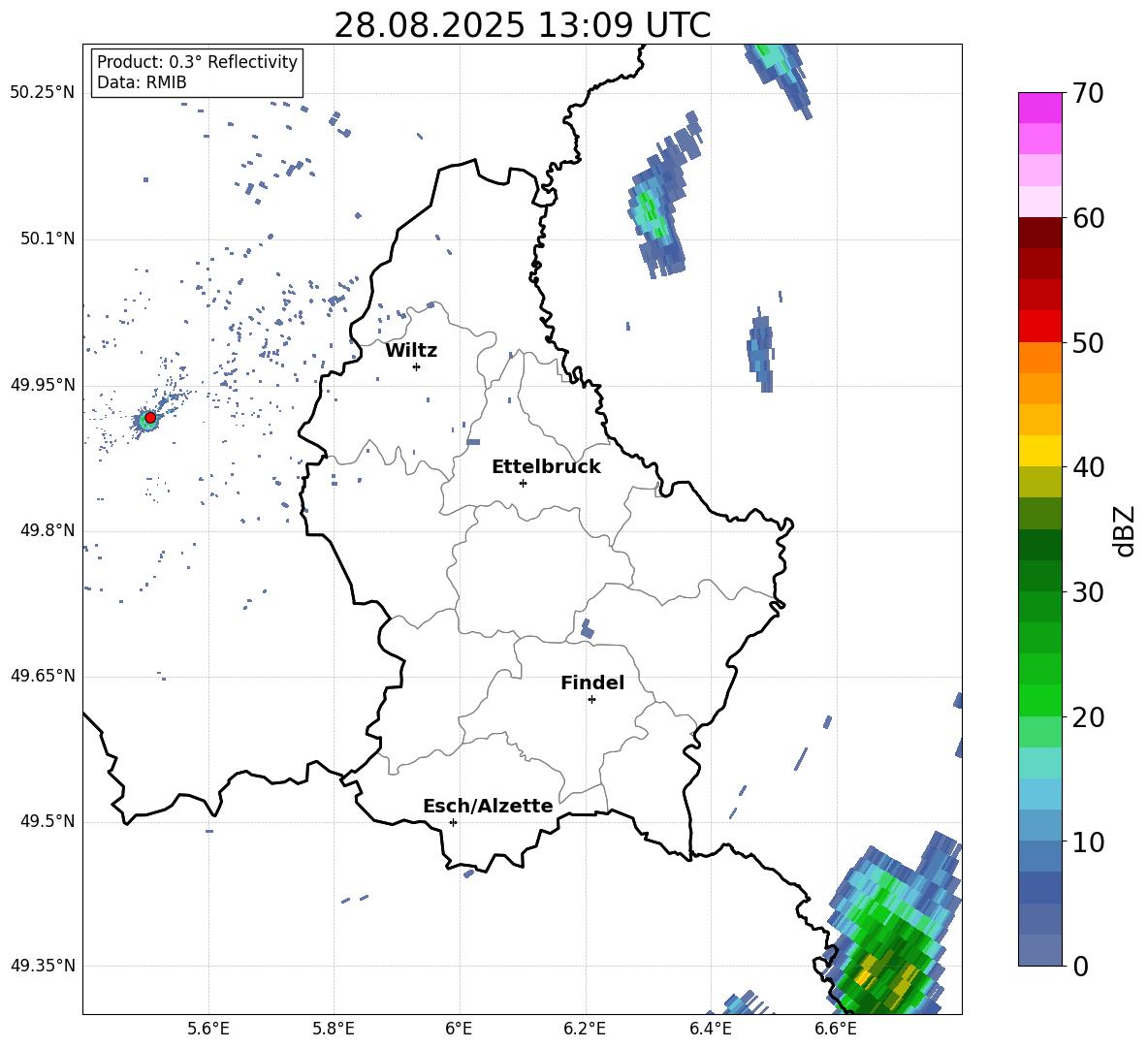Click the Wiltz city label
Image resolution: width=1148 pixels, height=1048 pixels.
pos(411,351)
